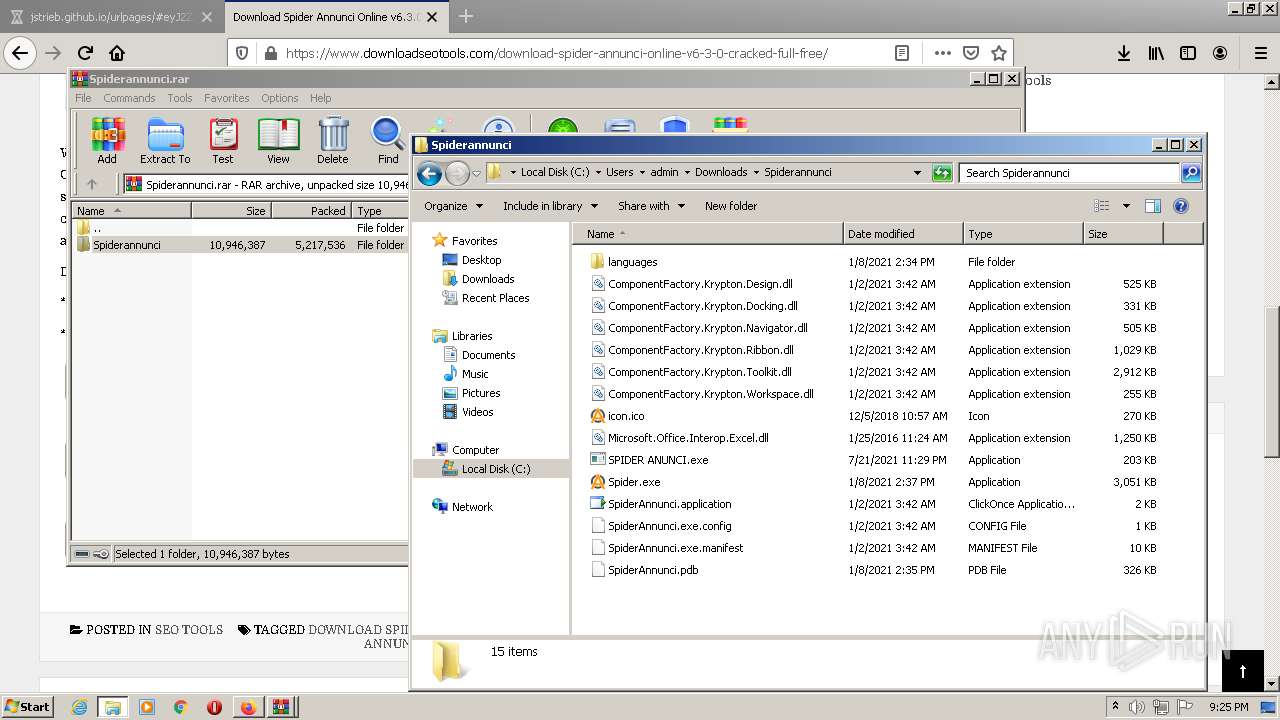Click the Add button in WinRAR toolbar

coord(107,140)
